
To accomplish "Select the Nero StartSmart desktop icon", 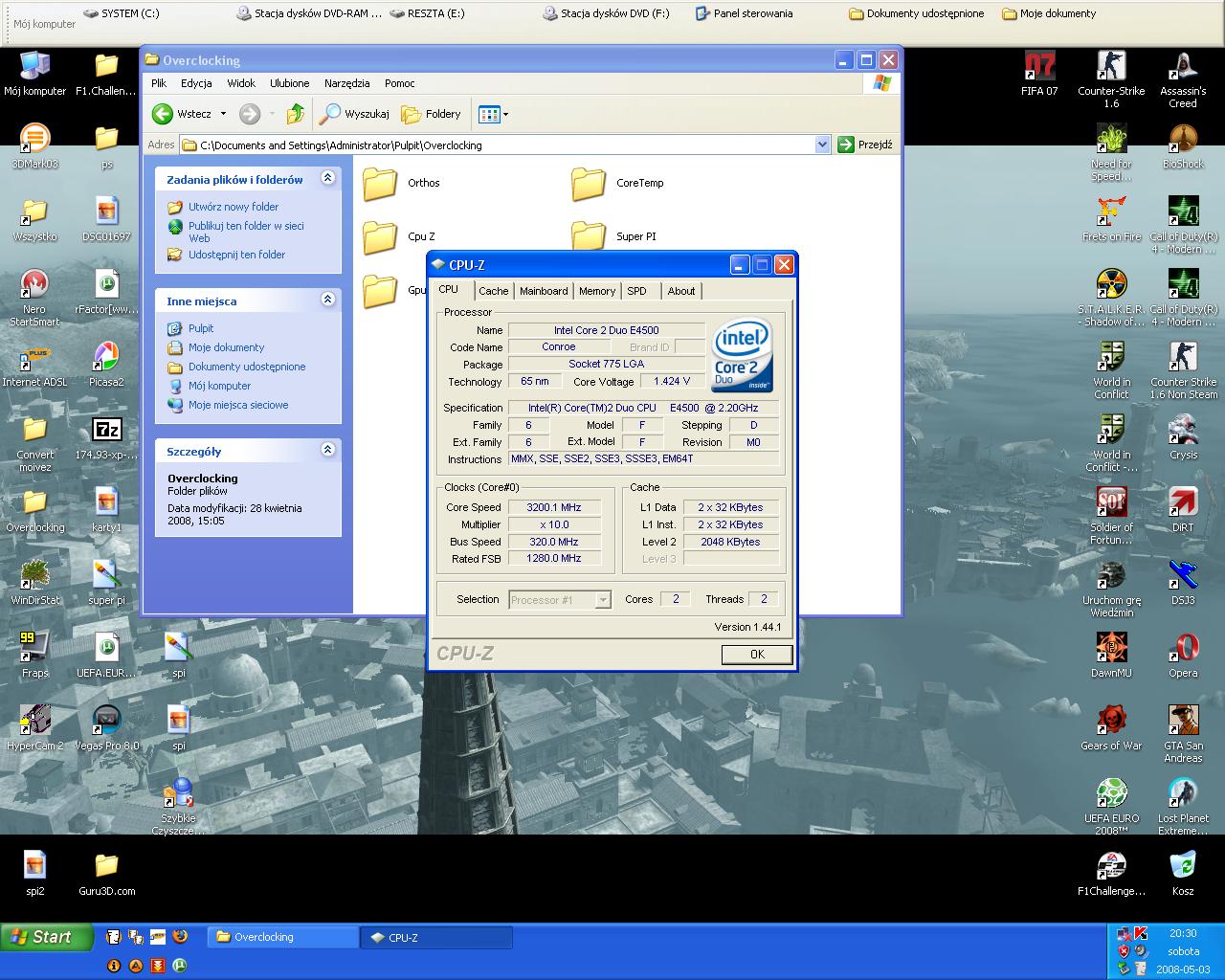I will tap(35, 298).
